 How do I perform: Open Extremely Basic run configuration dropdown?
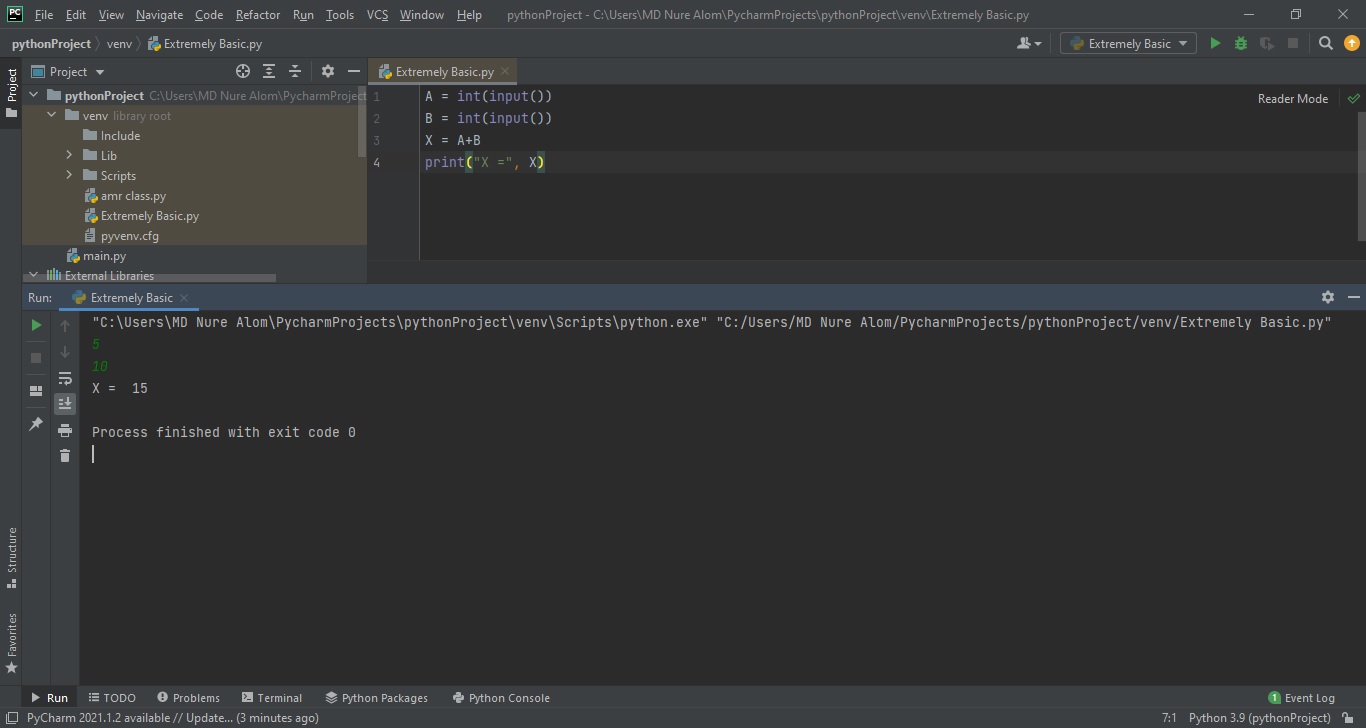1128,43
